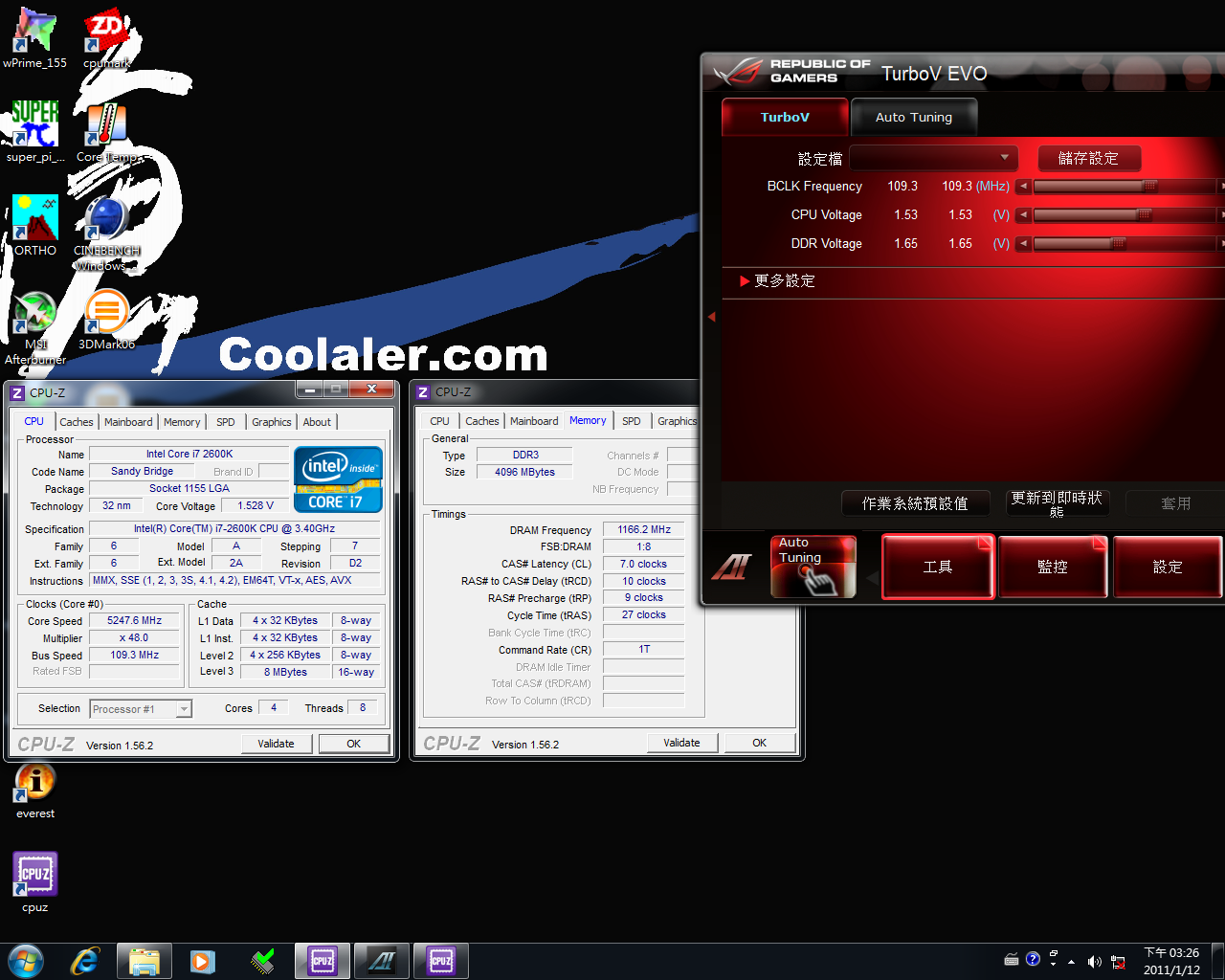Switch to the AI Suite taskbar button
The image size is (1225, 980).
(x=382, y=961)
